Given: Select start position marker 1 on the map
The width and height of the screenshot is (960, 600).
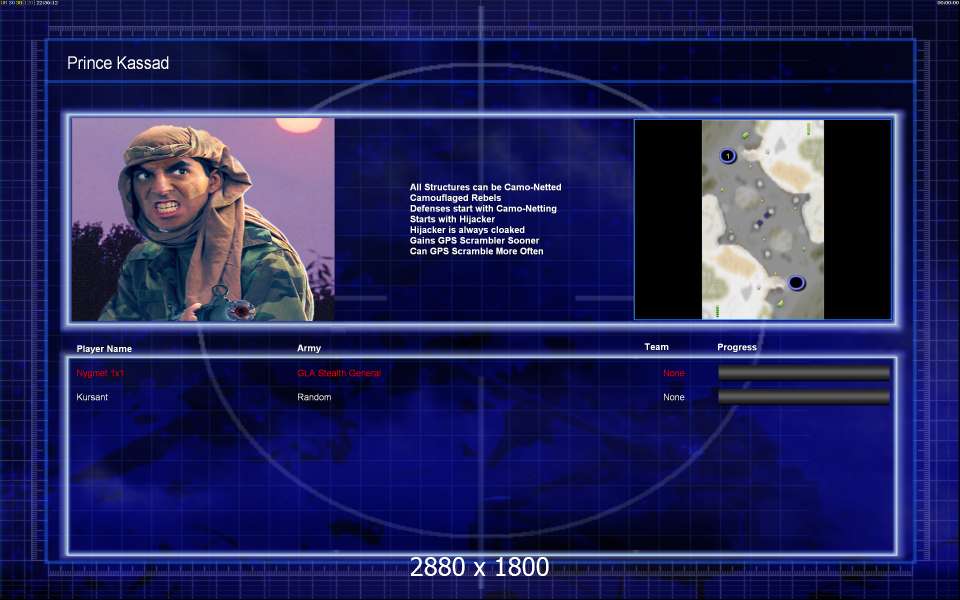Looking at the screenshot, I should pos(727,156).
